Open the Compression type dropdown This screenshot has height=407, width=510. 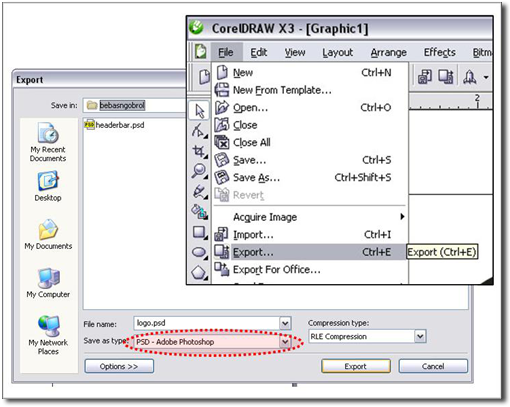[x=420, y=336]
